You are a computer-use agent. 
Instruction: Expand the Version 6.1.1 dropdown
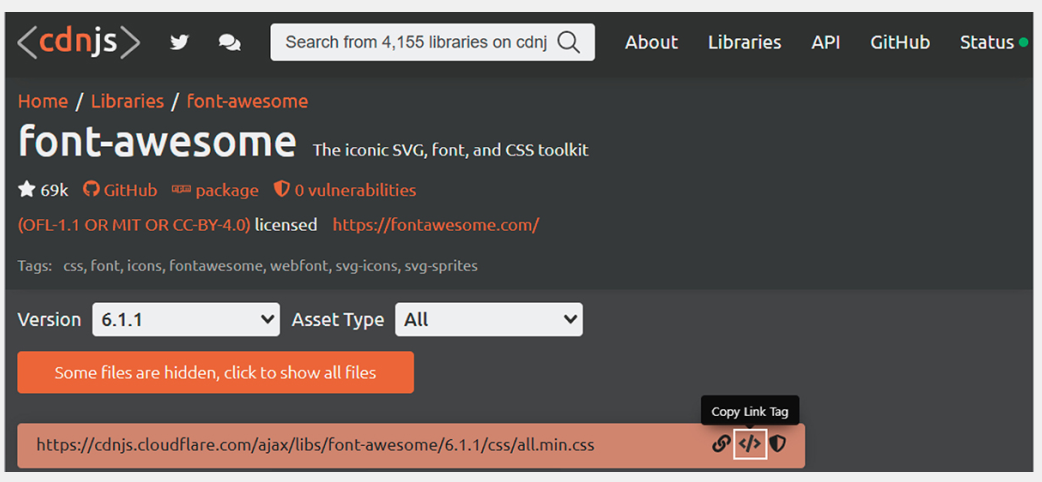[185, 320]
